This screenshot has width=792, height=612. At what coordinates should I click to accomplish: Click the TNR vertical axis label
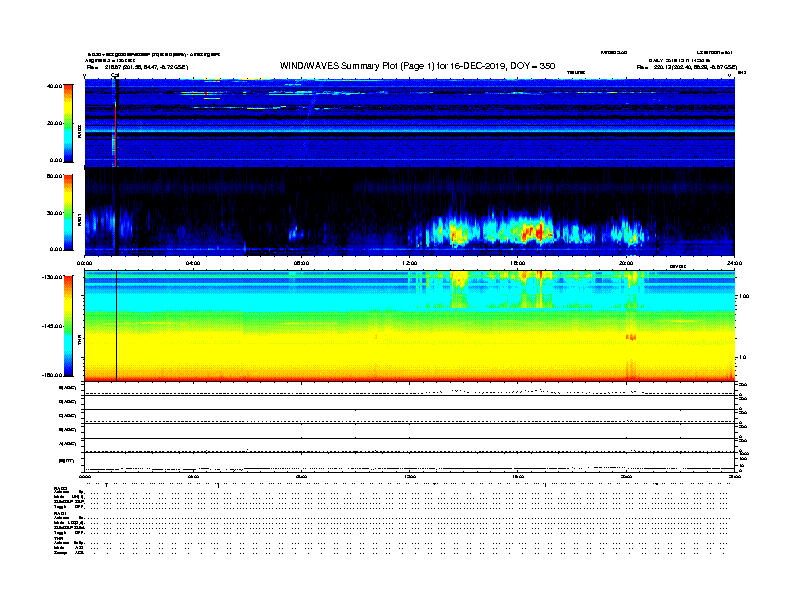click(x=79, y=339)
